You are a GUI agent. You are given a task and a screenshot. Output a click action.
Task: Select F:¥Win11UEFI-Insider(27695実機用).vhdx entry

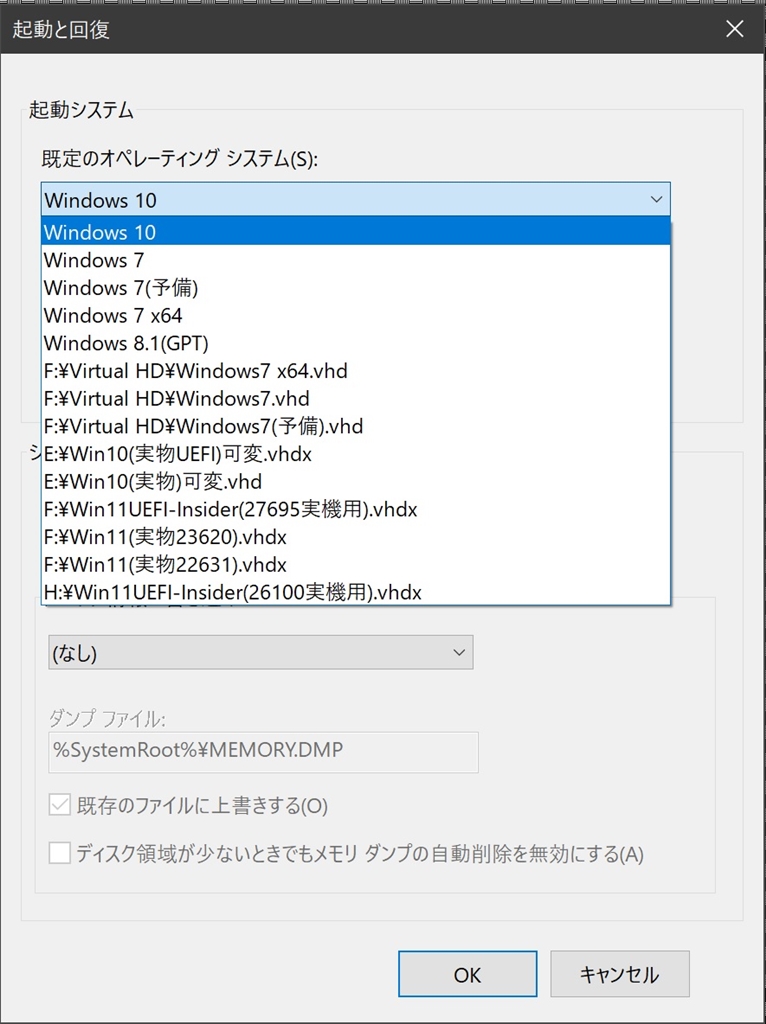[355, 509]
